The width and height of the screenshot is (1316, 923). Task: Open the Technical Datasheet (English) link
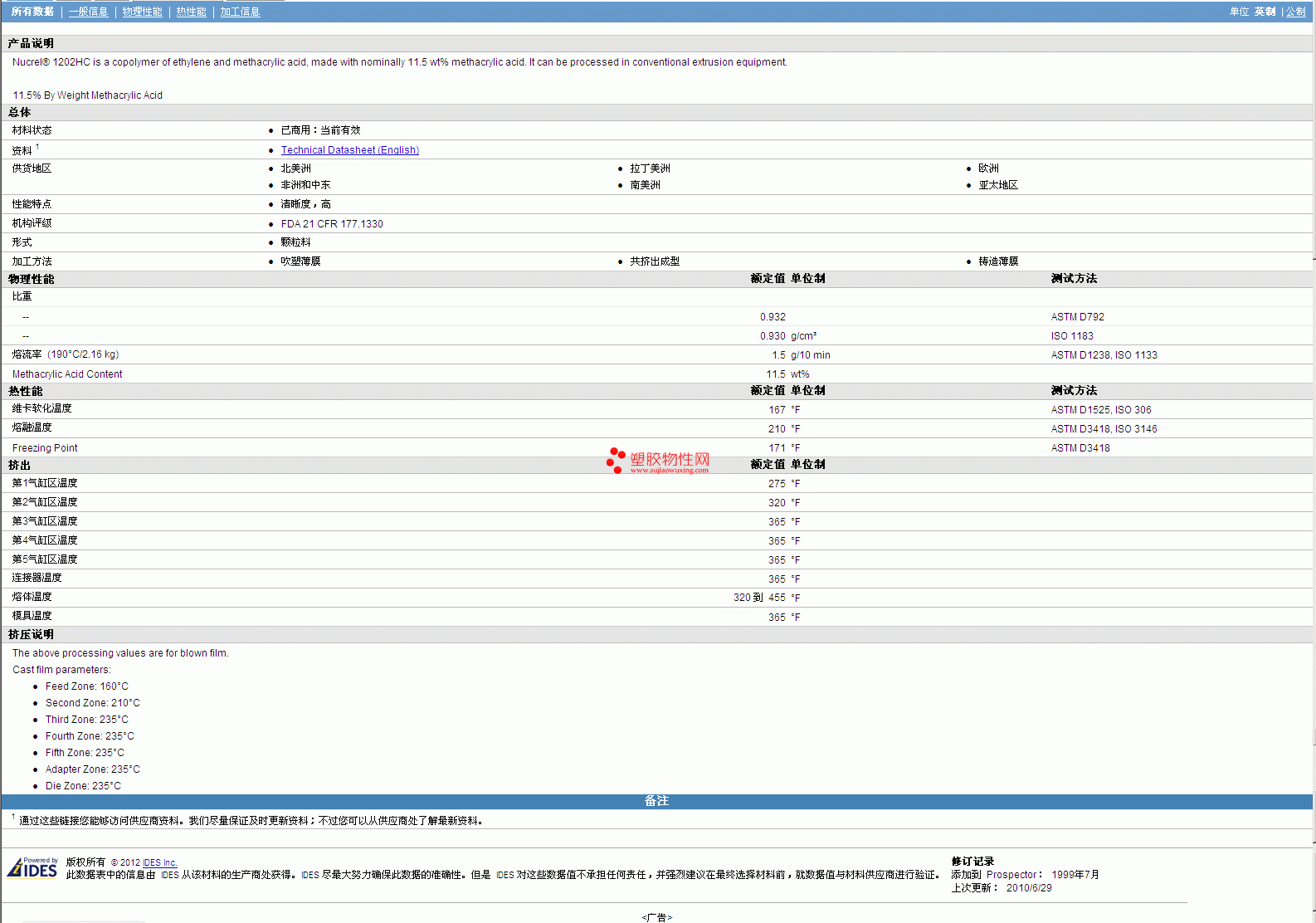pos(349,150)
